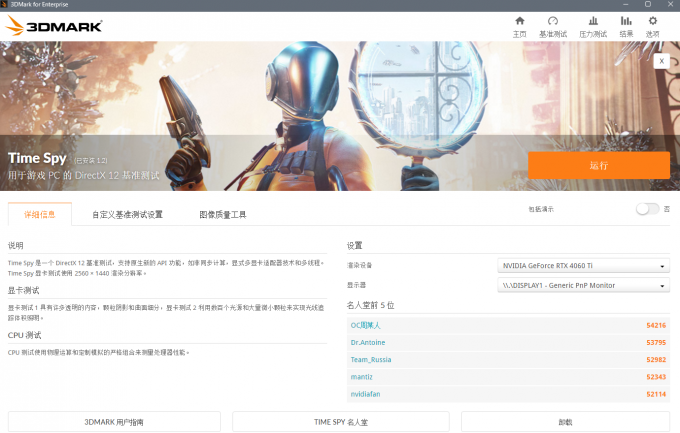
Task: Select the 详细信息 tab
Action: 40,214
